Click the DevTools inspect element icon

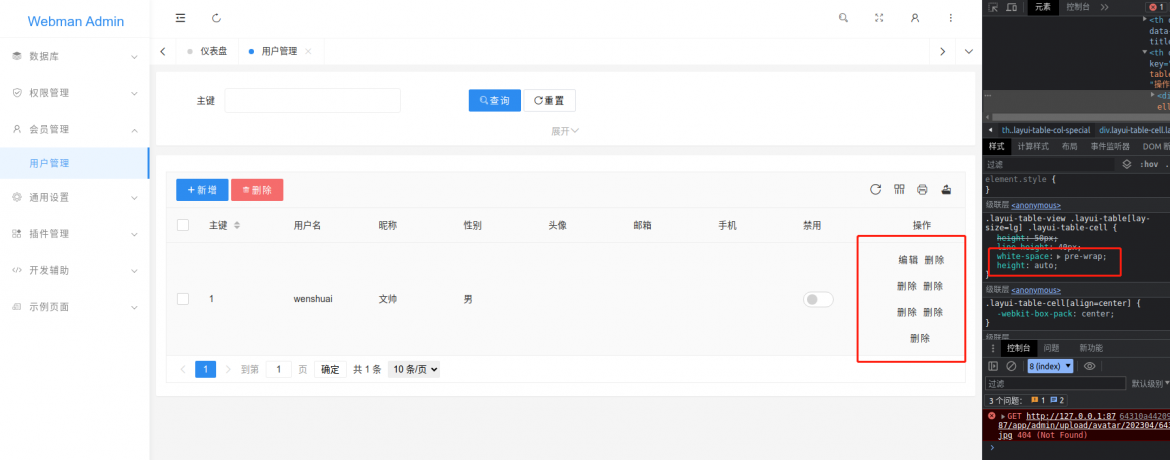(x=994, y=7)
